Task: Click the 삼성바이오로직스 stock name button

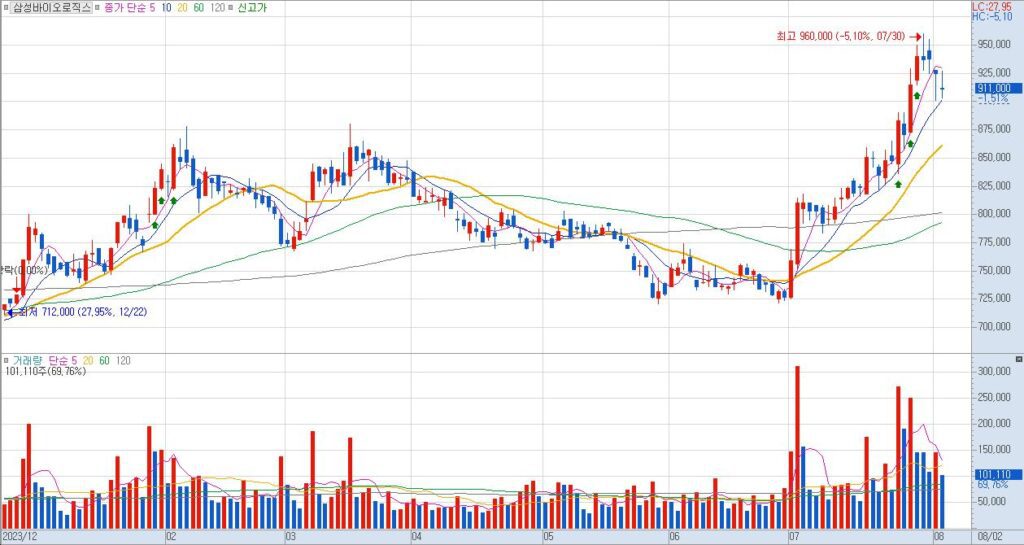Action: pyautogui.click(x=52, y=8)
